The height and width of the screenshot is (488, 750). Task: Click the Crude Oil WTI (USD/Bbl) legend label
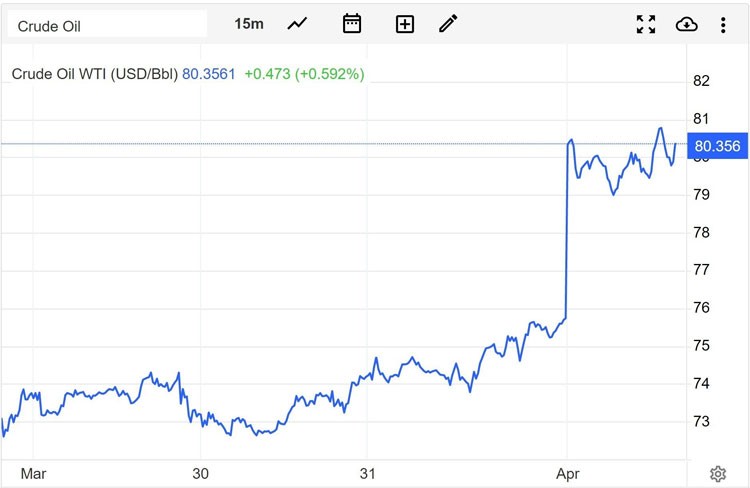(x=94, y=73)
